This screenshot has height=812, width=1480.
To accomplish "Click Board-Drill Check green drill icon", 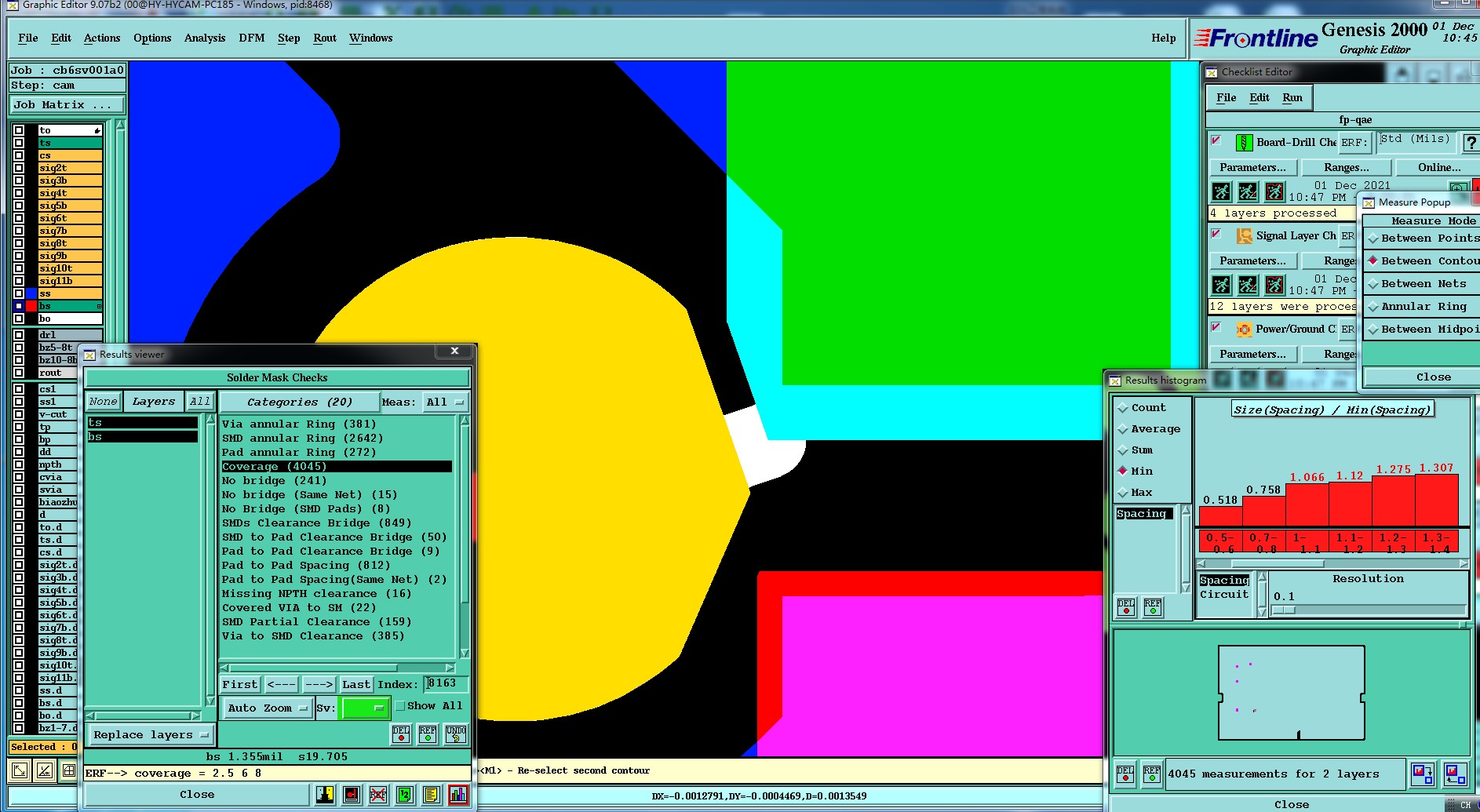I will [x=1244, y=142].
